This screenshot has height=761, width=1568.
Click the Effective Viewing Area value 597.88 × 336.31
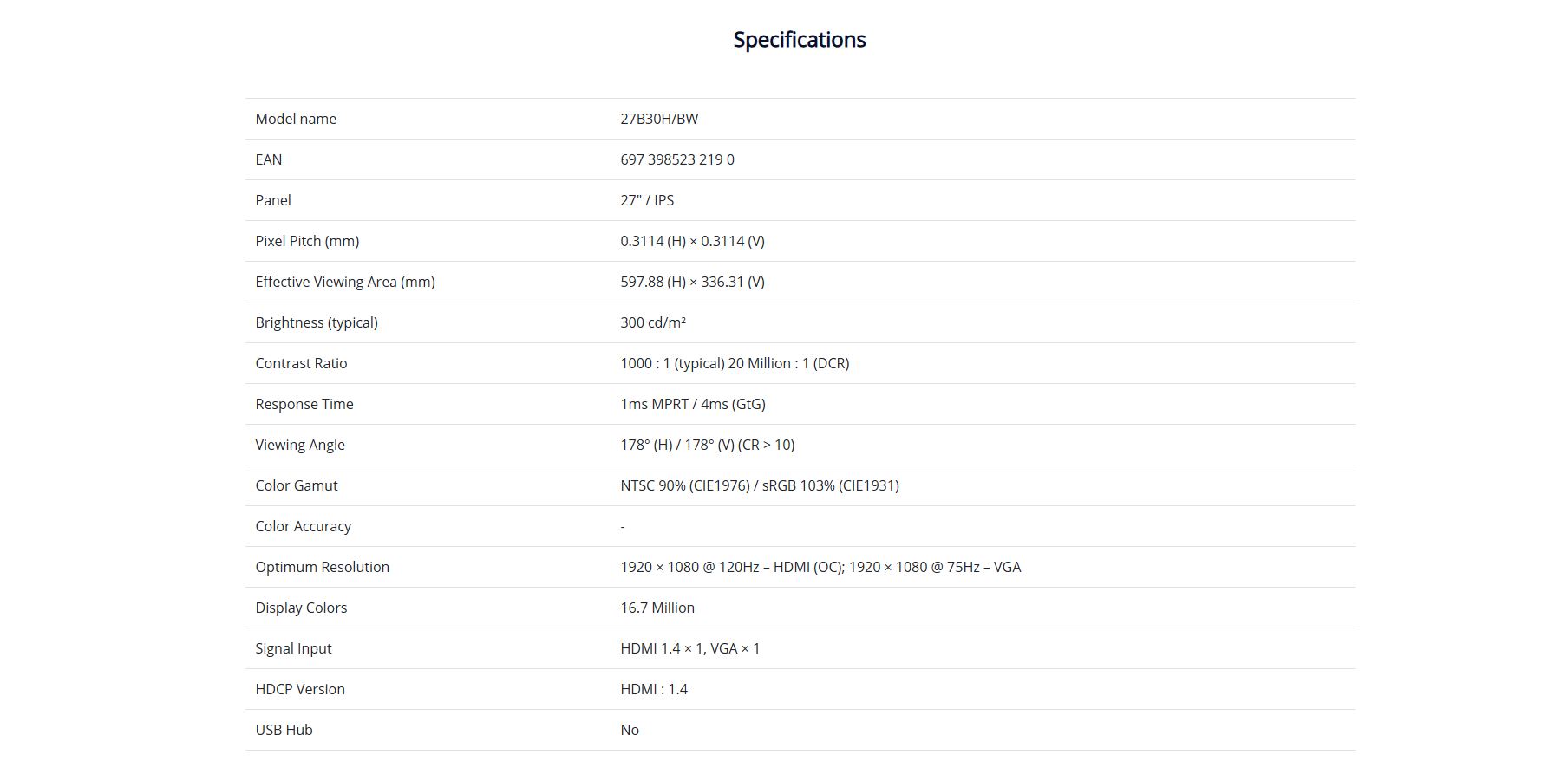click(x=692, y=282)
